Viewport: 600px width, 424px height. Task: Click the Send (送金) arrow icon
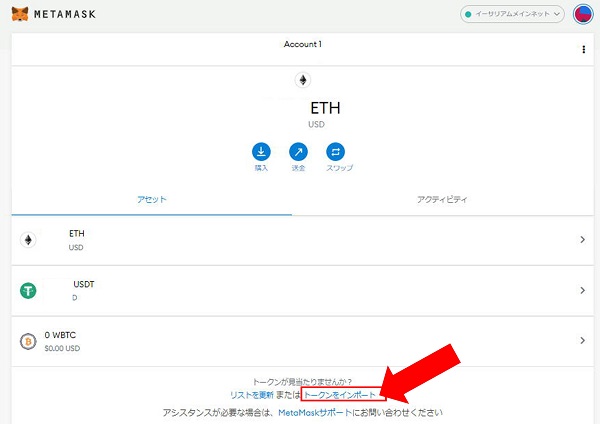click(298, 152)
